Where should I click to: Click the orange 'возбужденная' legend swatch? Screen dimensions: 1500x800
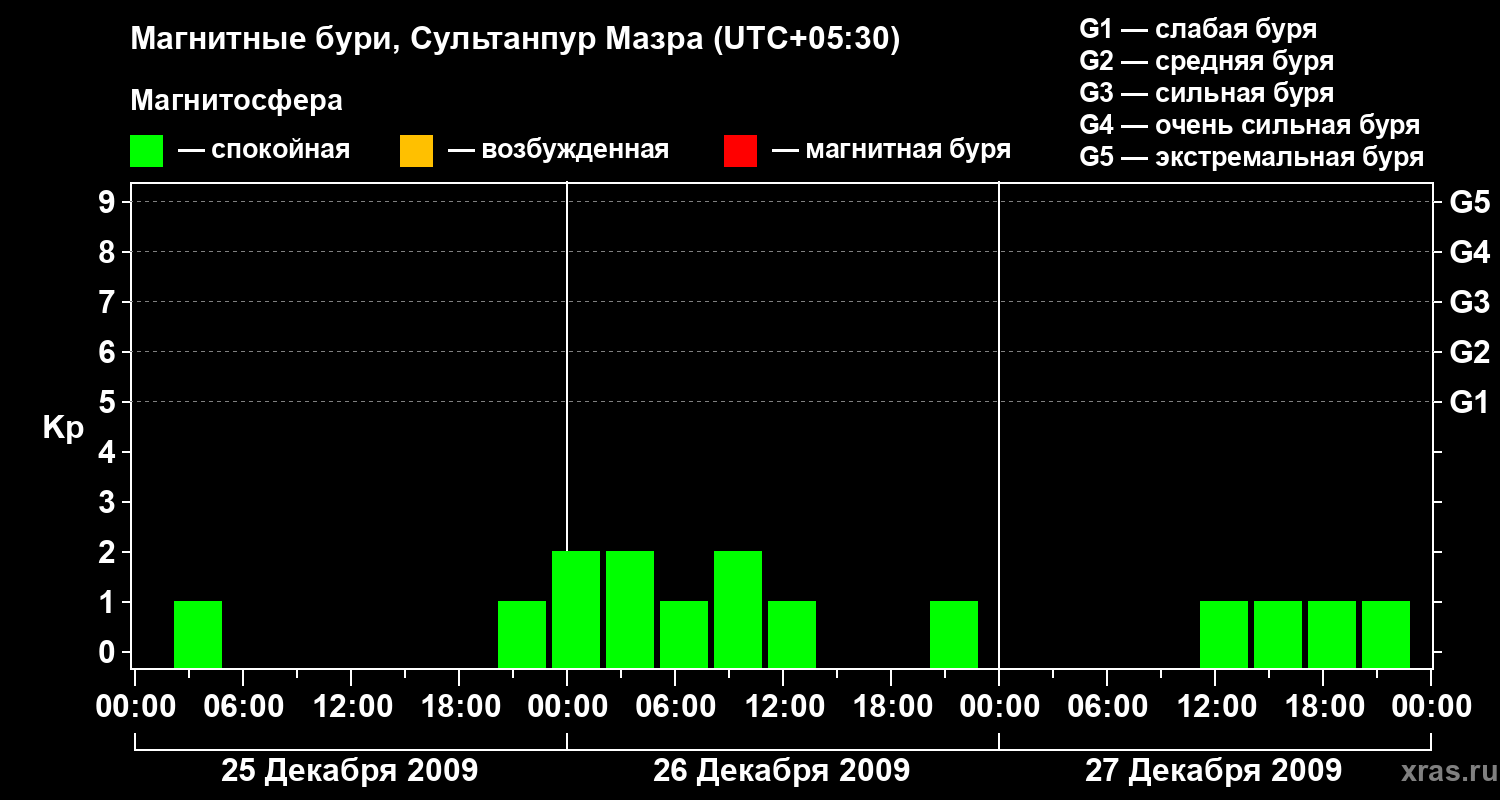point(416,151)
